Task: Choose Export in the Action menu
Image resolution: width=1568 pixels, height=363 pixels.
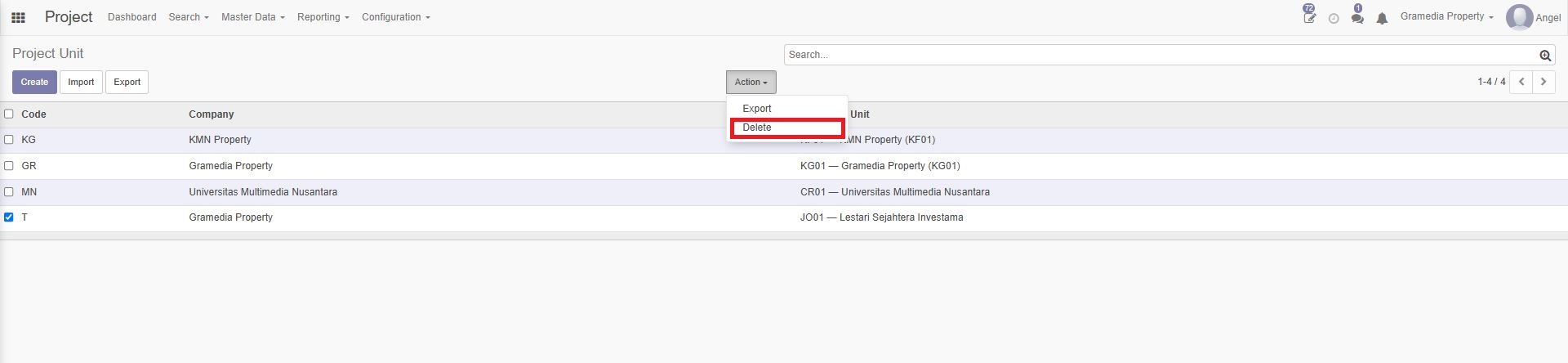Action: tap(757, 109)
